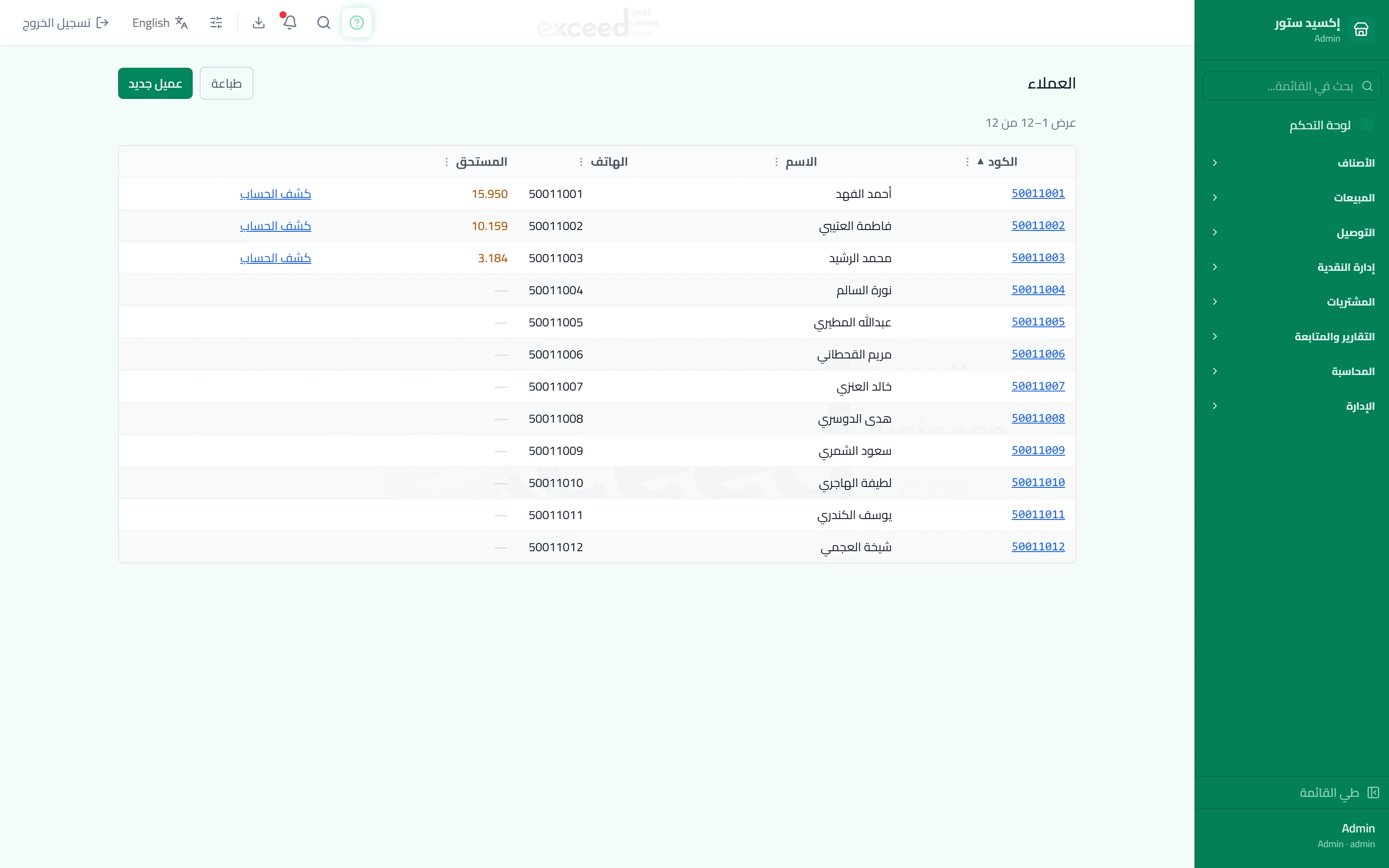This screenshot has width=1389, height=868.
Task: Click تسجيل الخروج logout button
Action: point(66,23)
